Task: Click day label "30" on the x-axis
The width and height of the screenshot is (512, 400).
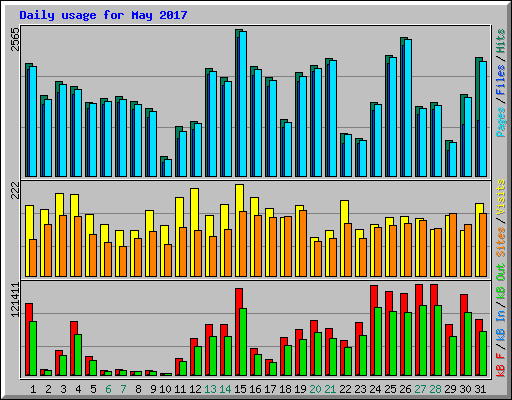Action: point(465,389)
